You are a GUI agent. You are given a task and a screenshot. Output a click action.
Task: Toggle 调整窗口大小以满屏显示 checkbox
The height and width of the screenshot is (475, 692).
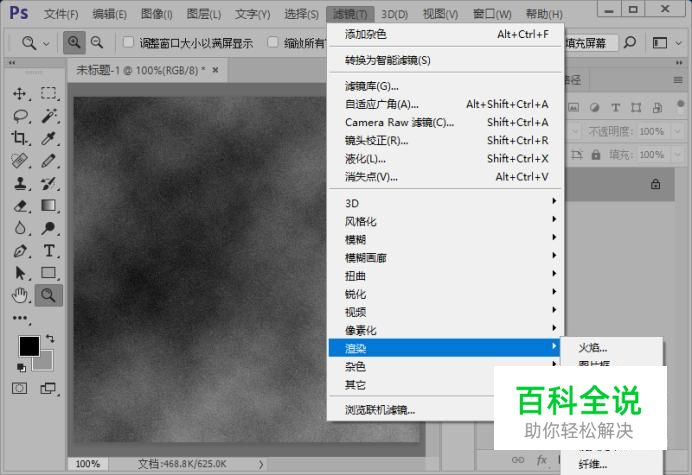pyautogui.click(x=128, y=42)
